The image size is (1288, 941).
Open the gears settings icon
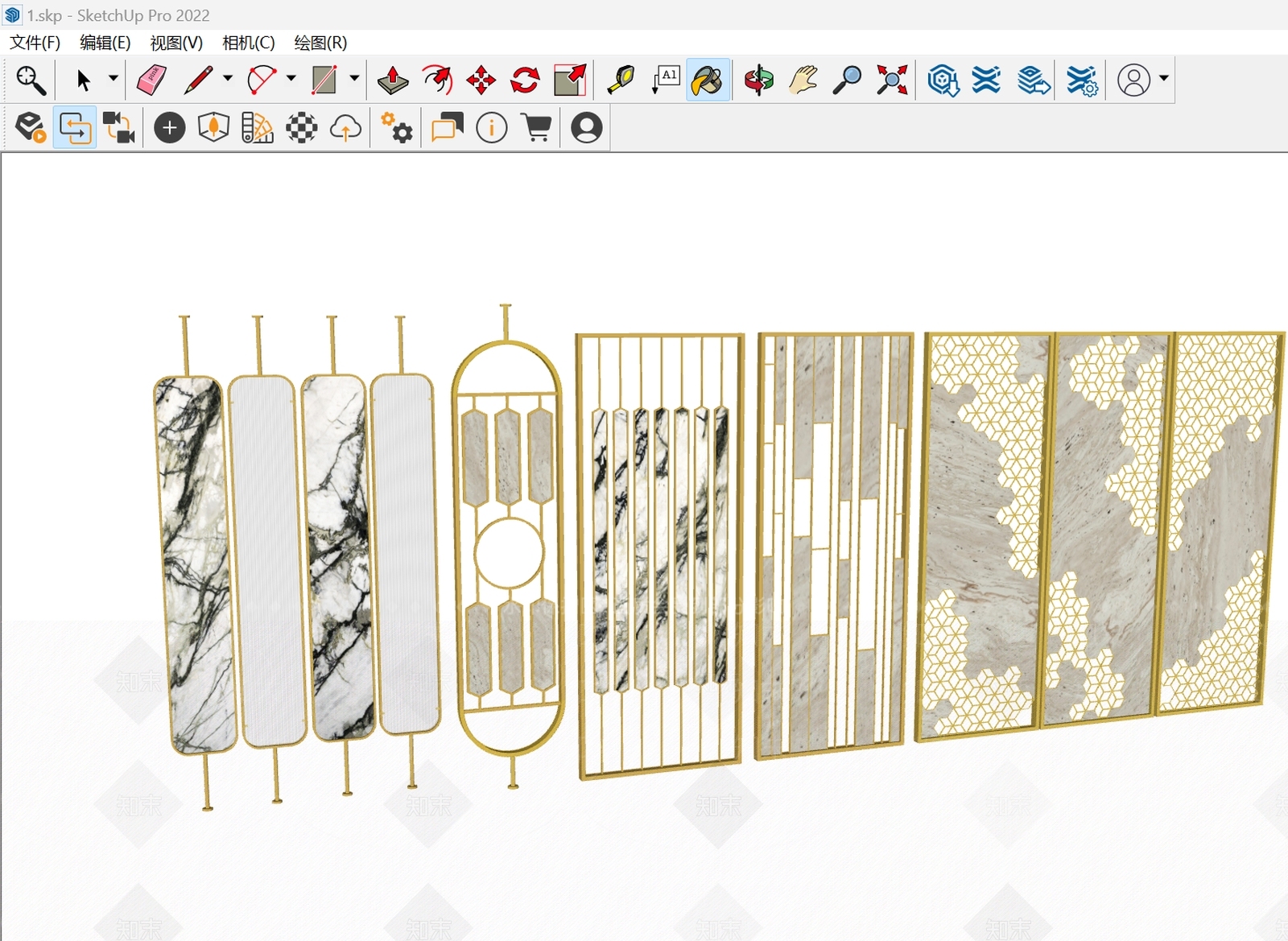click(x=397, y=127)
